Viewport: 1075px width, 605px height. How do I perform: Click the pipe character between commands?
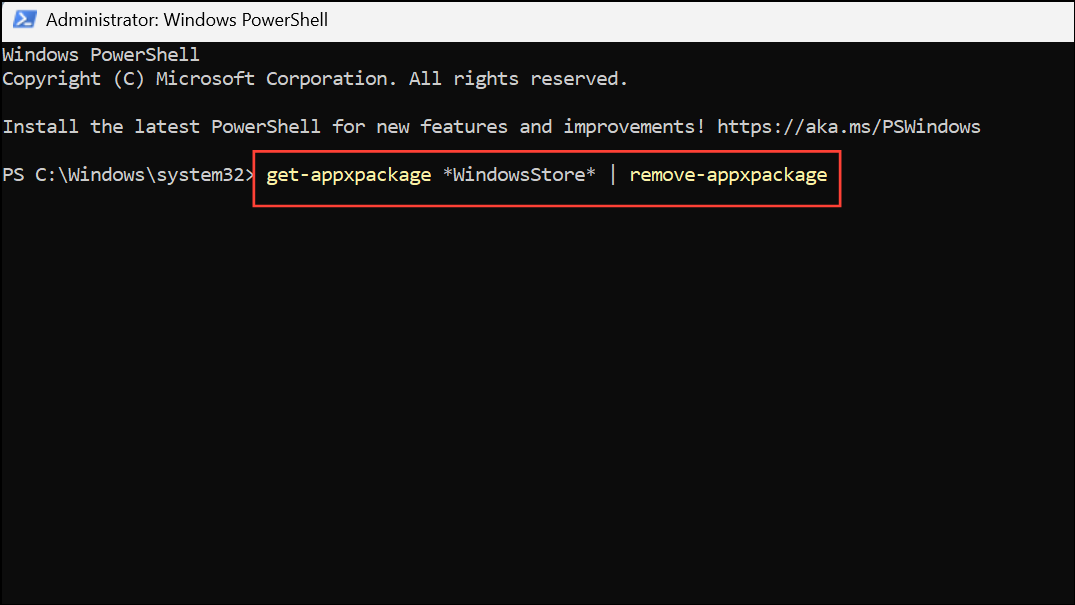[x=611, y=174]
